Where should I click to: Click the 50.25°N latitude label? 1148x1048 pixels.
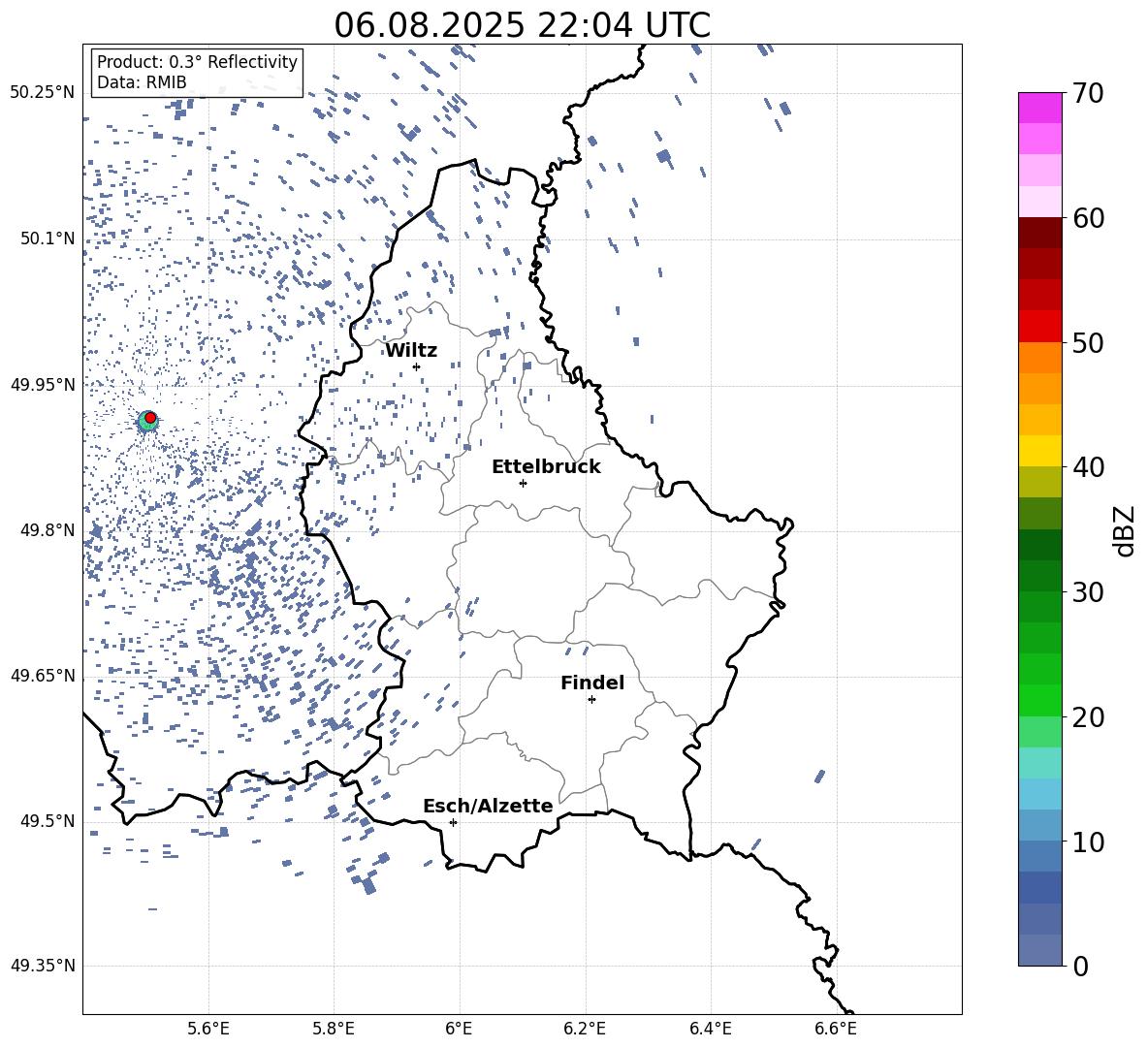43,93
